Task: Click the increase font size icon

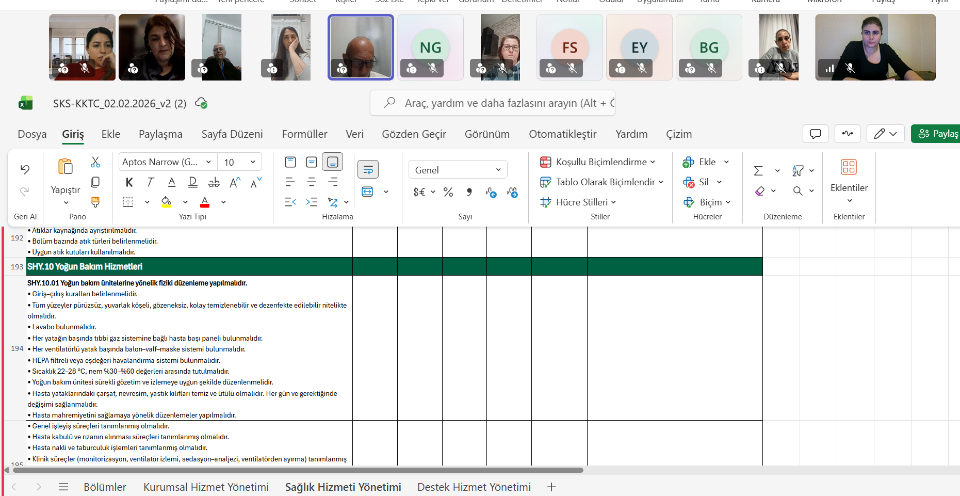Action: click(x=236, y=182)
